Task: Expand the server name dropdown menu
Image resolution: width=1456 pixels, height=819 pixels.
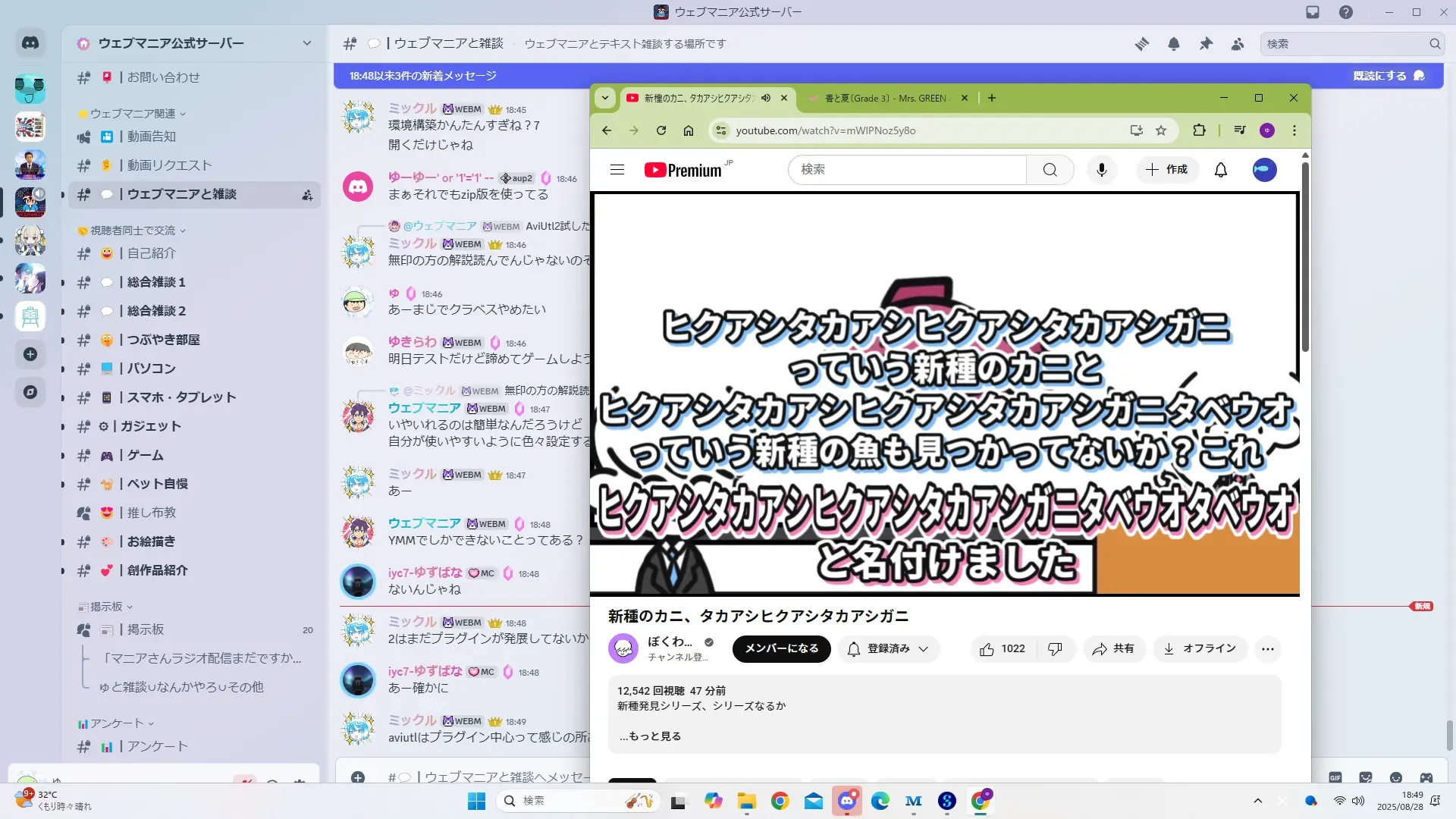Action: (306, 43)
